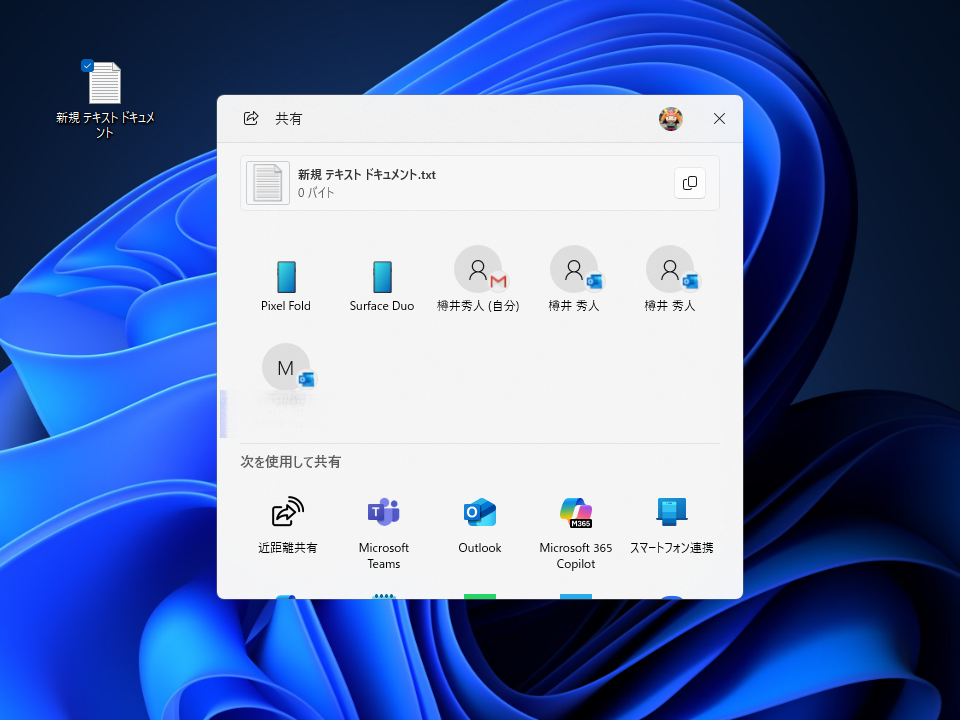
Task: Click the share arrow icon in header
Action: point(251,118)
